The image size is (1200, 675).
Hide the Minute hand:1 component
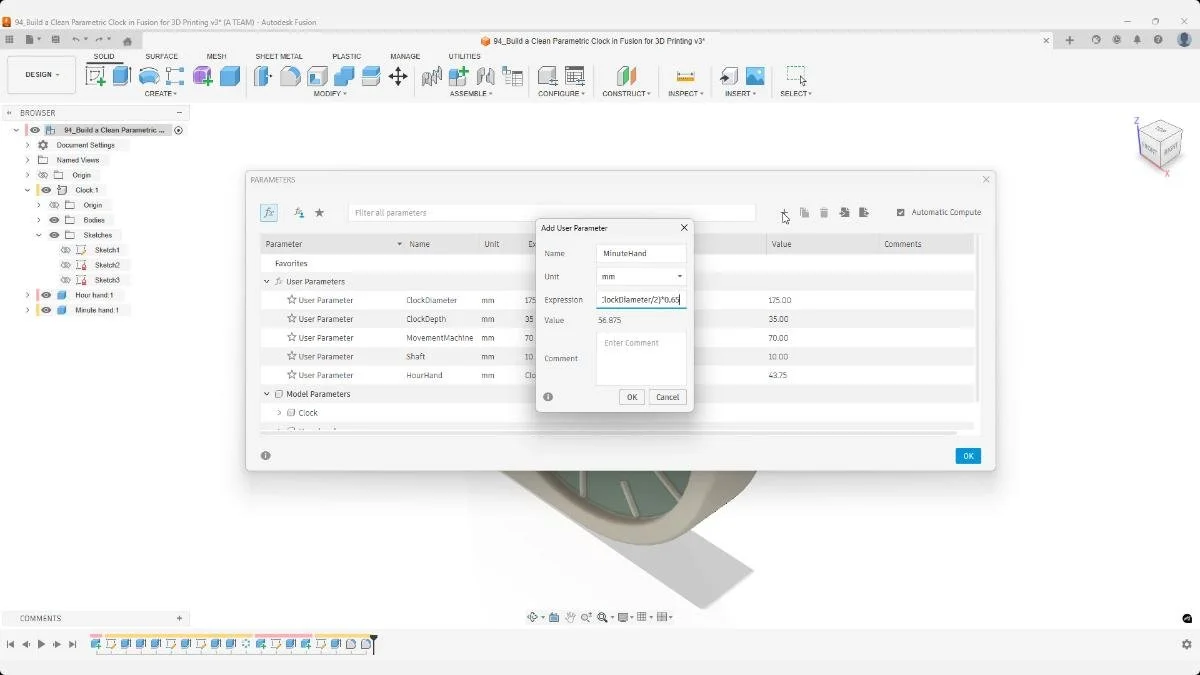(44, 310)
